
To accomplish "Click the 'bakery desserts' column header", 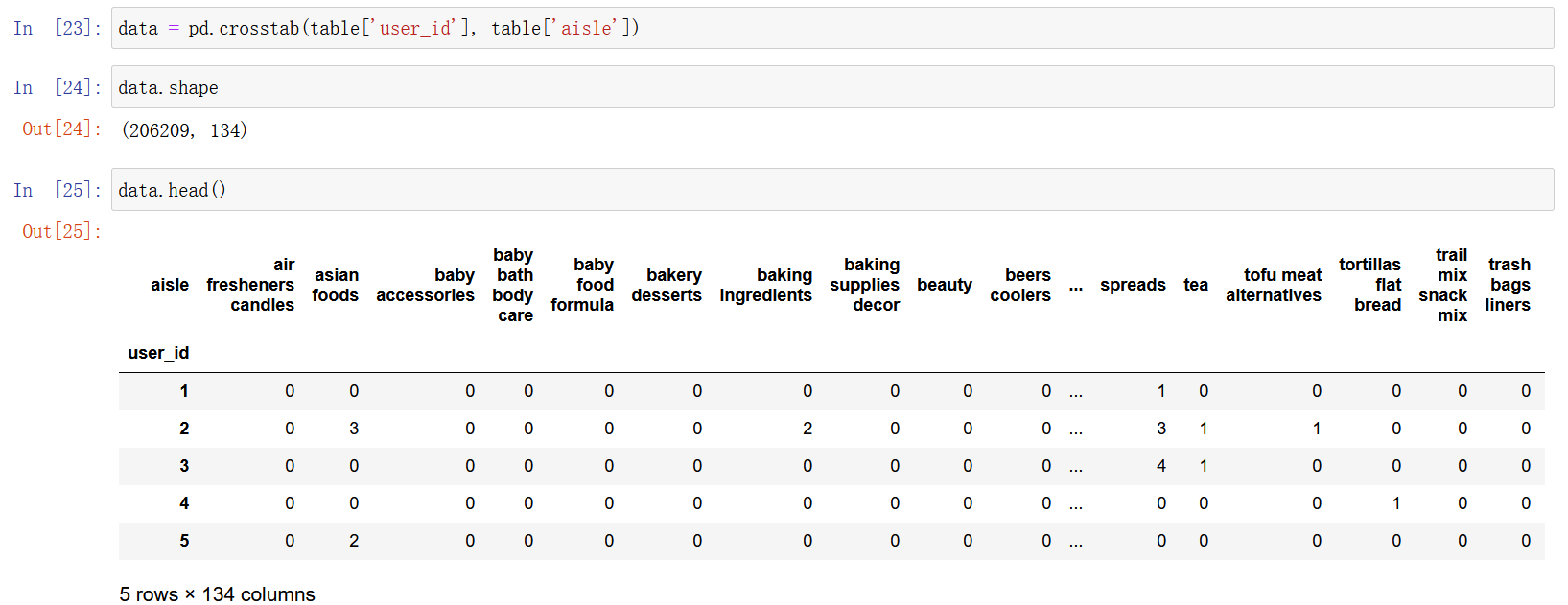I will point(667,285).
